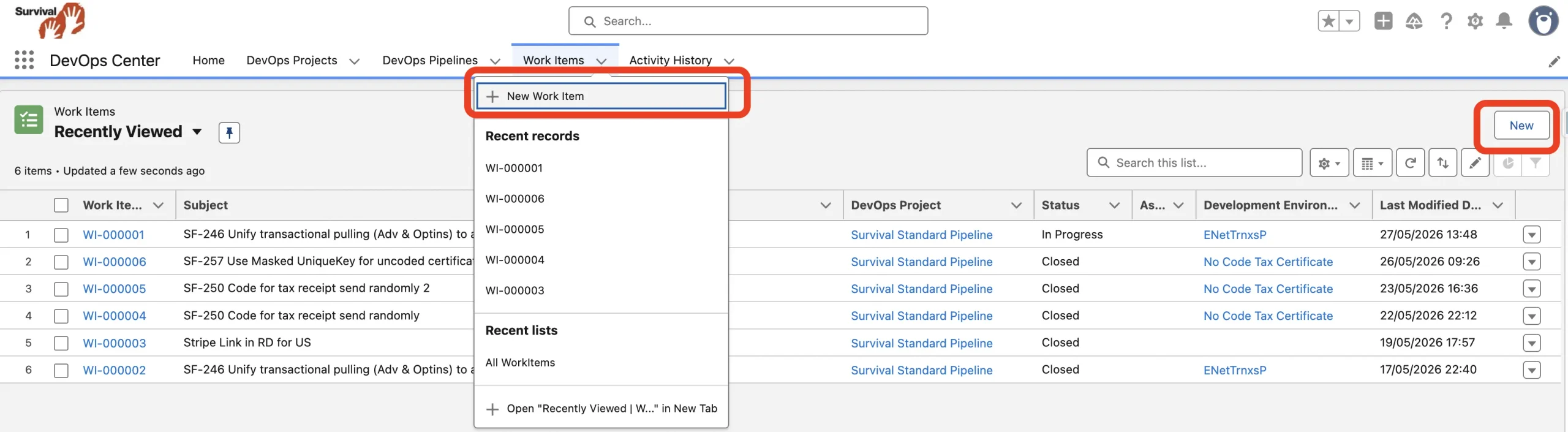Viewport: 1568px width, 432px height.
Task: Click the global Search field
Action: point(748,21)
